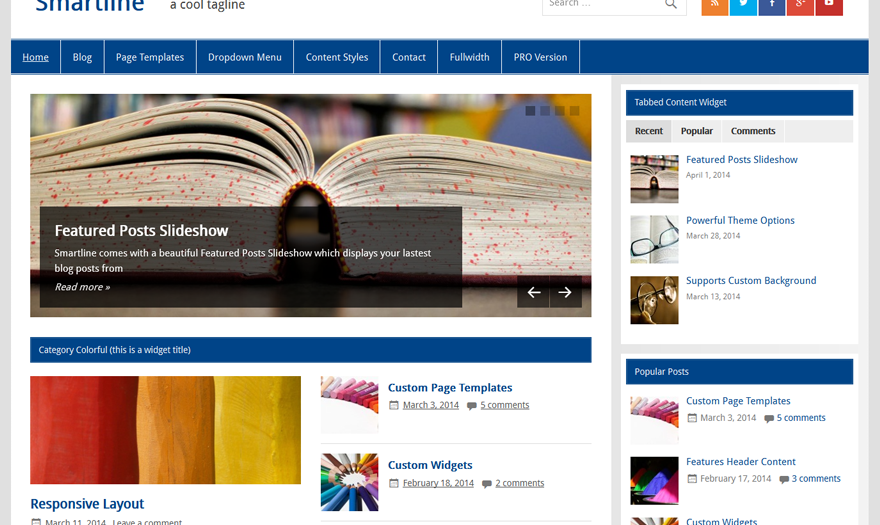
Task: Open the Blog menu item
Action: 82,57
